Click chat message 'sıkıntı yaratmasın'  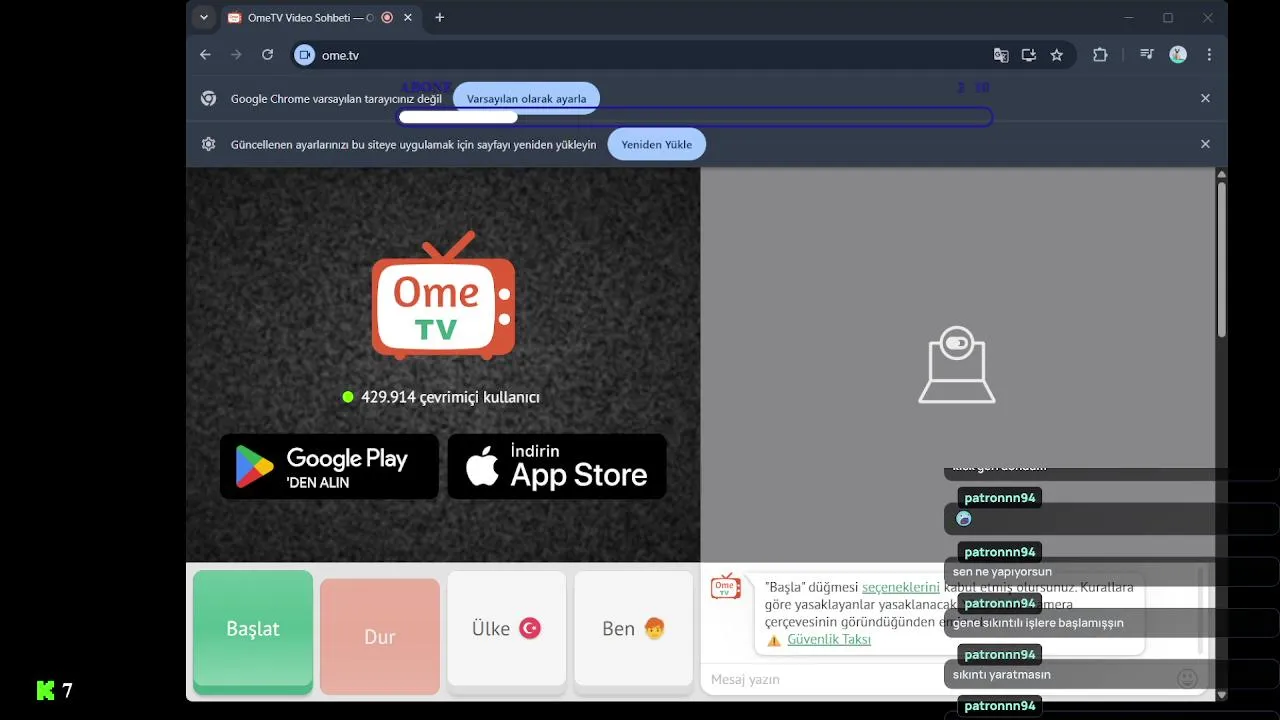pyautogui.click(x=1001, y=674)
